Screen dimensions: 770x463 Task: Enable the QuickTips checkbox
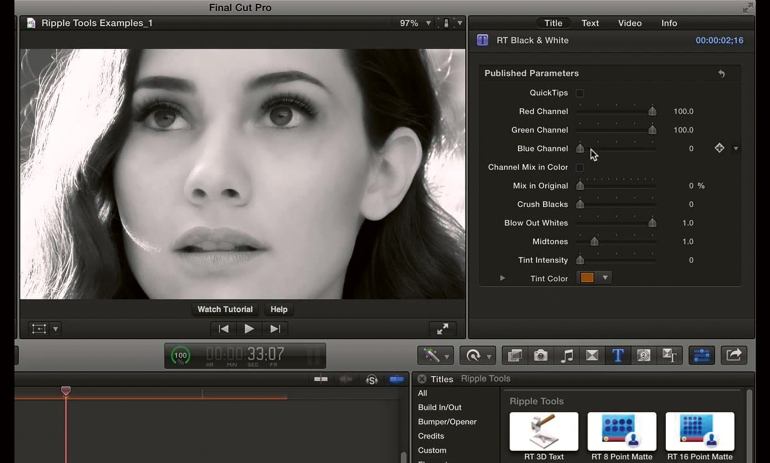pos(580,93)
